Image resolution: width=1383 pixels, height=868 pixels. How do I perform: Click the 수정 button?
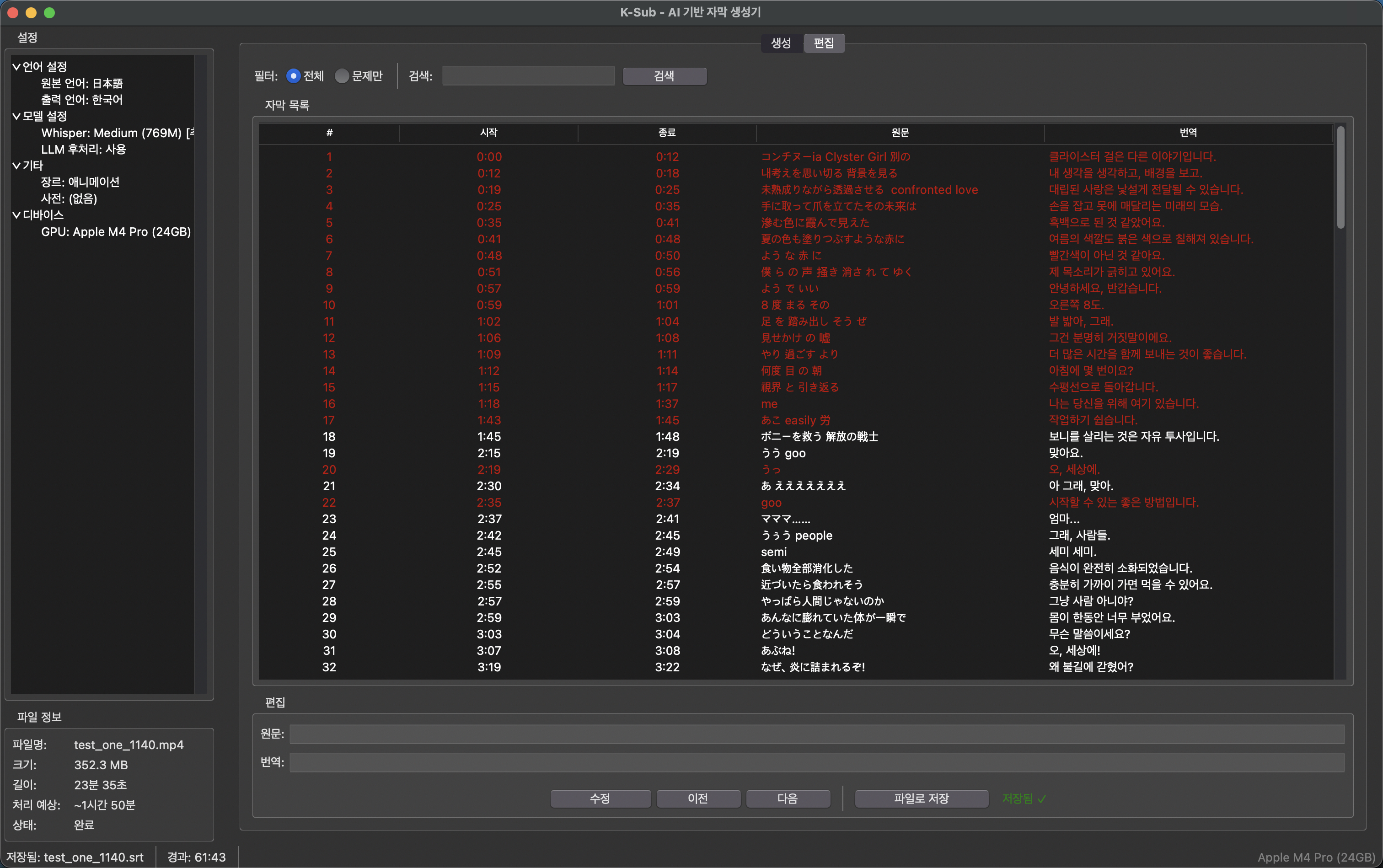pos(600,798)
